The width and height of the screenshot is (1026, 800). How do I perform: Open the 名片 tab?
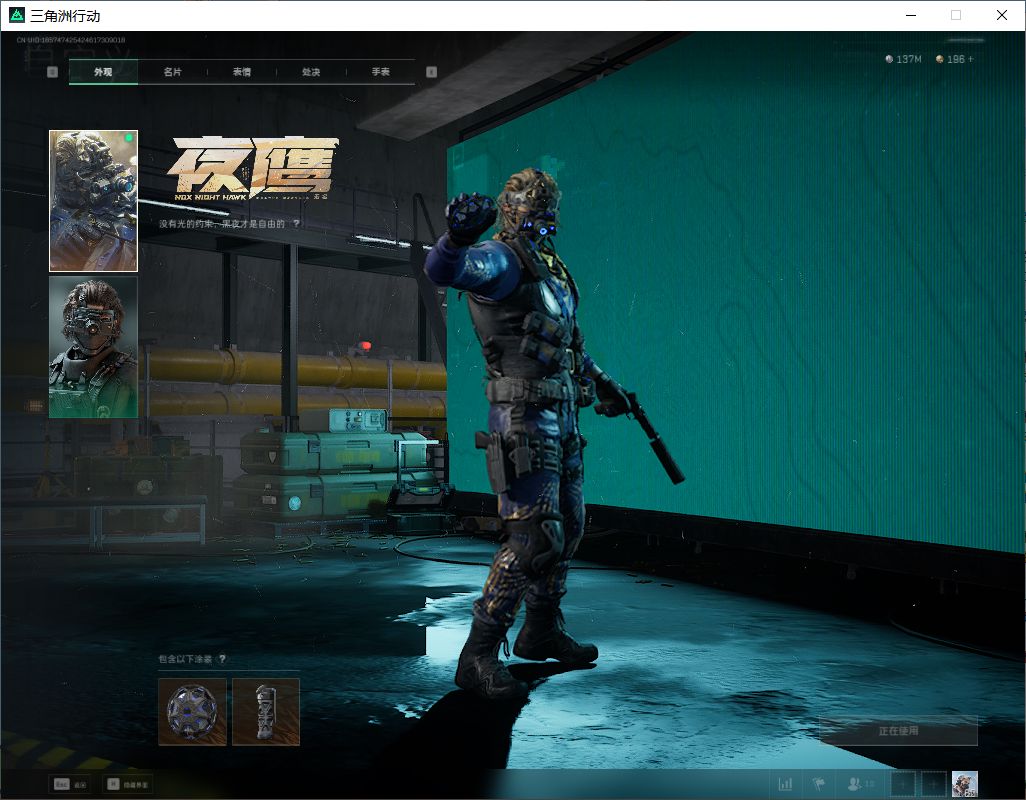172,72
